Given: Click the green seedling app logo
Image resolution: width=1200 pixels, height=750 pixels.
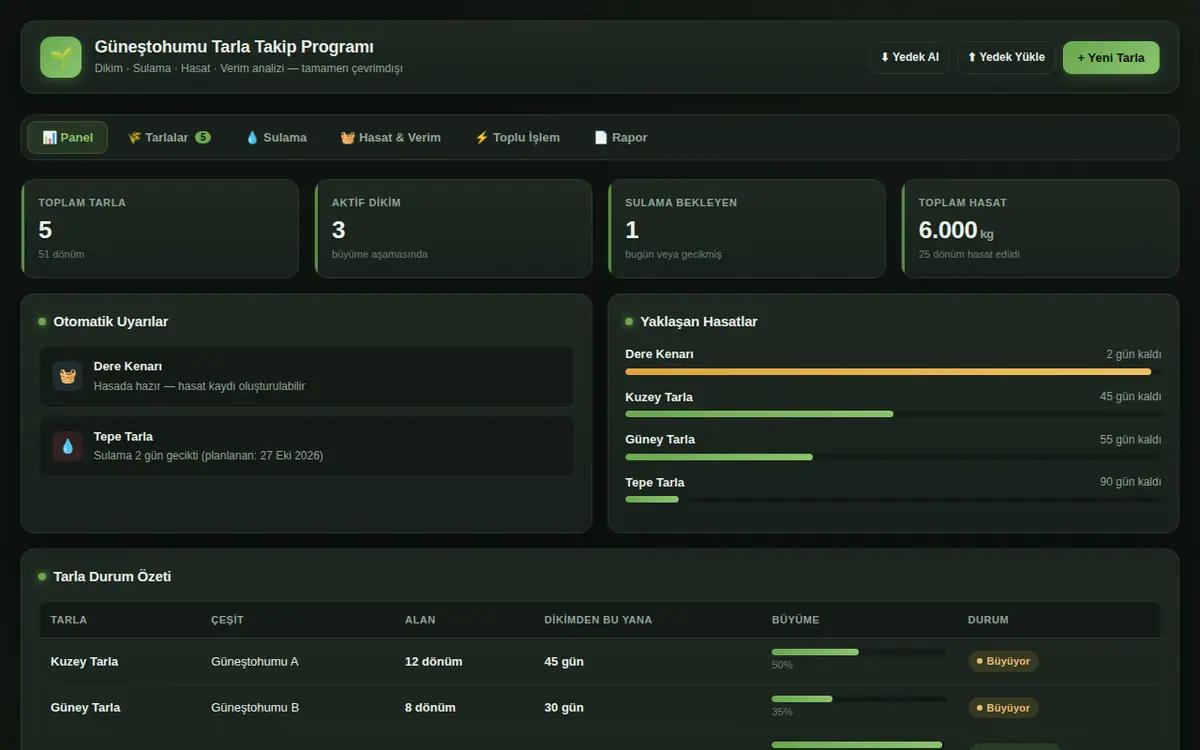Looking at the screenshot, I should point(61,57).
